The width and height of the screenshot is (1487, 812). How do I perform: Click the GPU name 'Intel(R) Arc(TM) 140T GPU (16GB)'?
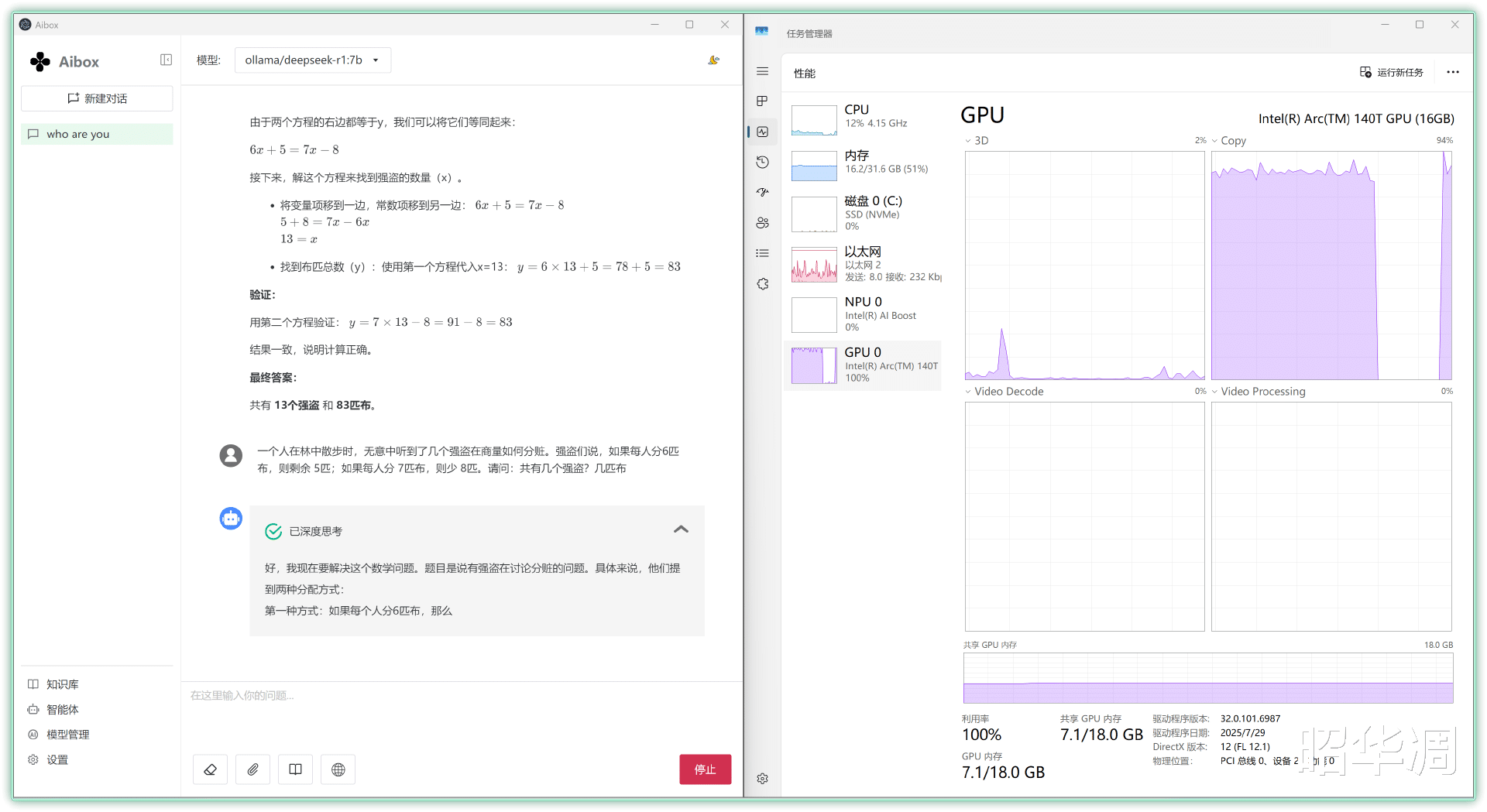(1356, 118)
